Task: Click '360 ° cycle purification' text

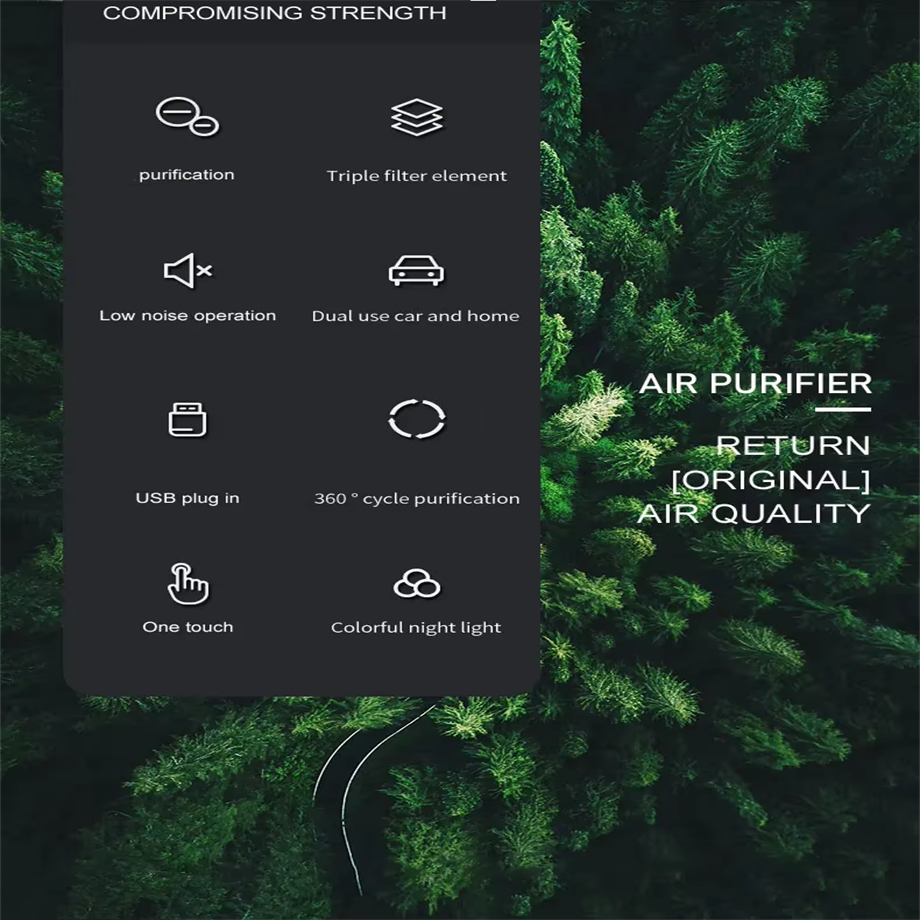Action: pyautogui.click(x=417, y=499)
